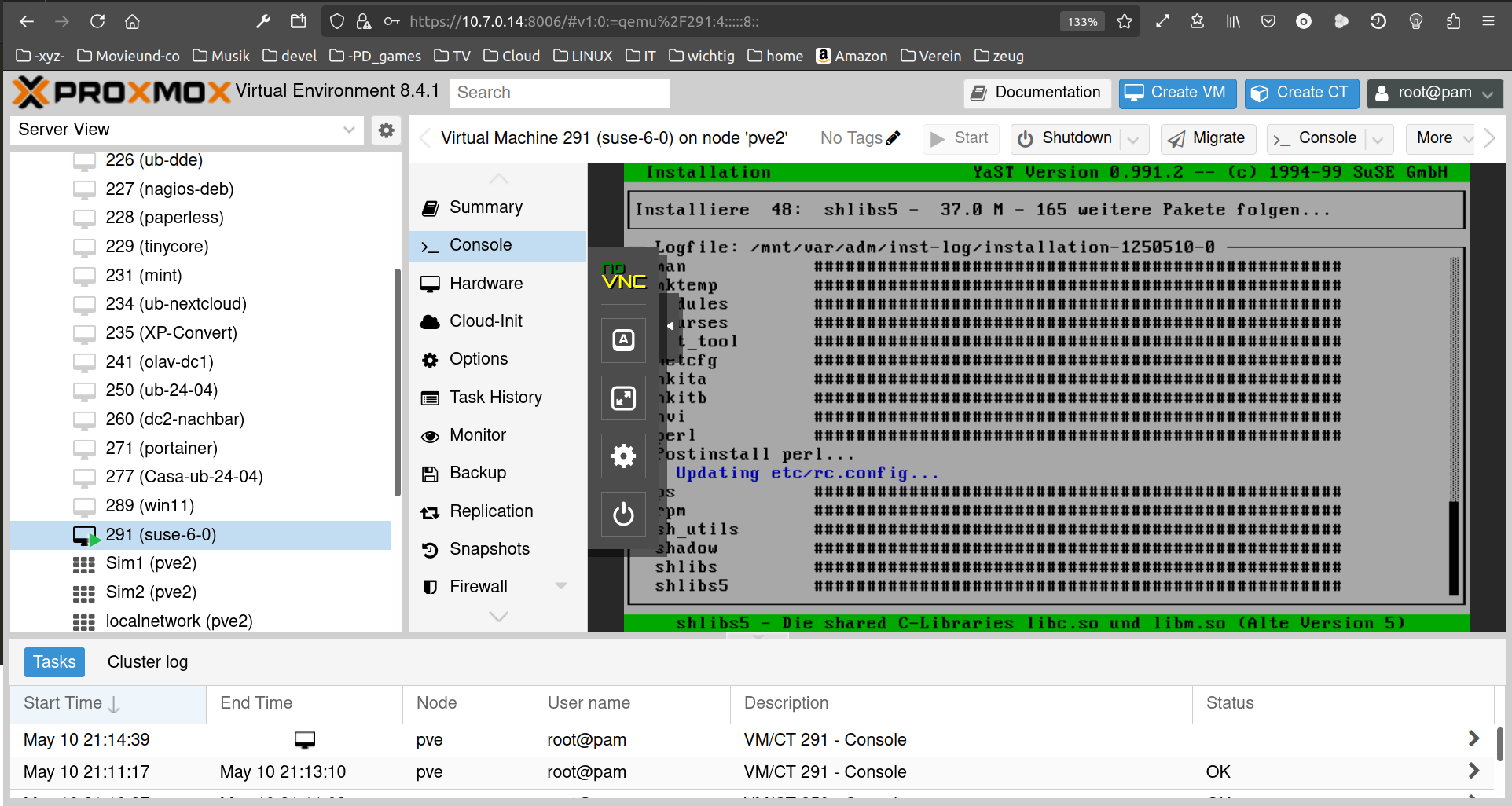Open Server View settings gear

(386, 130)
